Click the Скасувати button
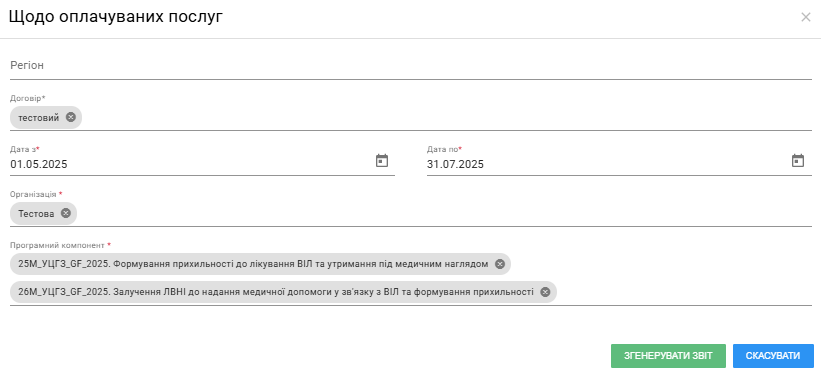The width and height of the screenshot is (821, 373). pos(773,356)
